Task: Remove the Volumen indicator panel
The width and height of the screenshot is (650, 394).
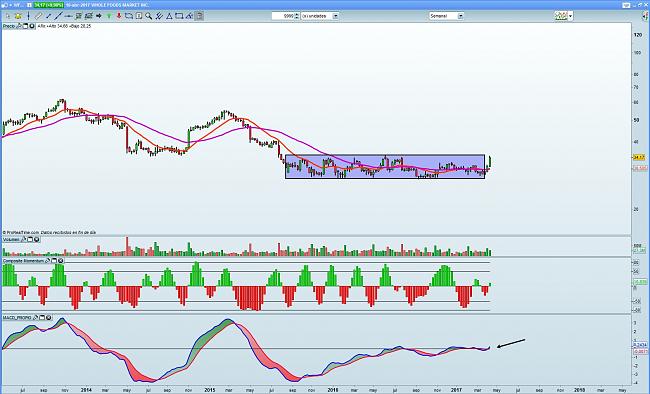Action: pyautogui.click(x=36, y=239)
